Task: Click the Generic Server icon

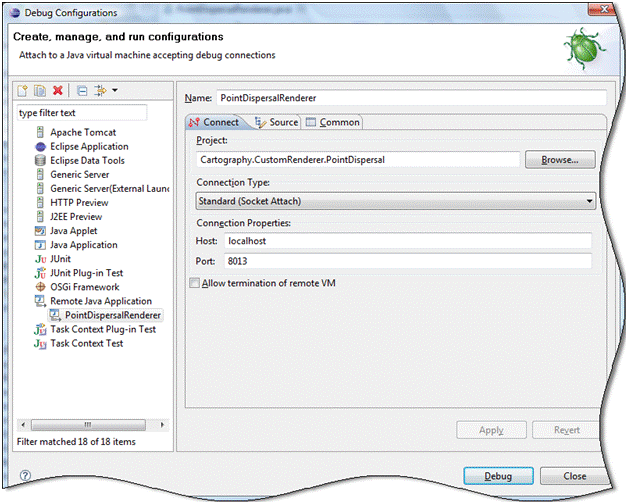Action: [x=40, y=175]
